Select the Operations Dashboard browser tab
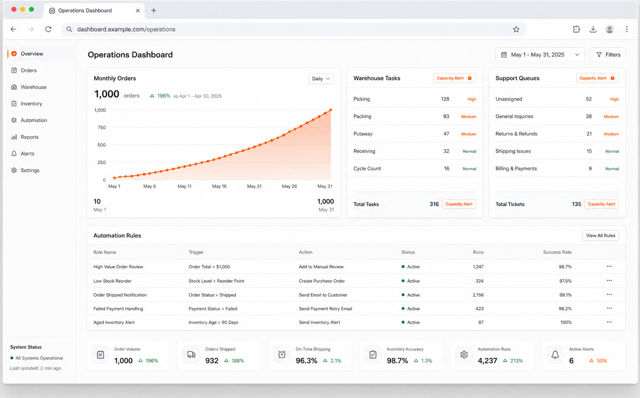The height and width of the screenshot is (398, 640). click(94, 11)
